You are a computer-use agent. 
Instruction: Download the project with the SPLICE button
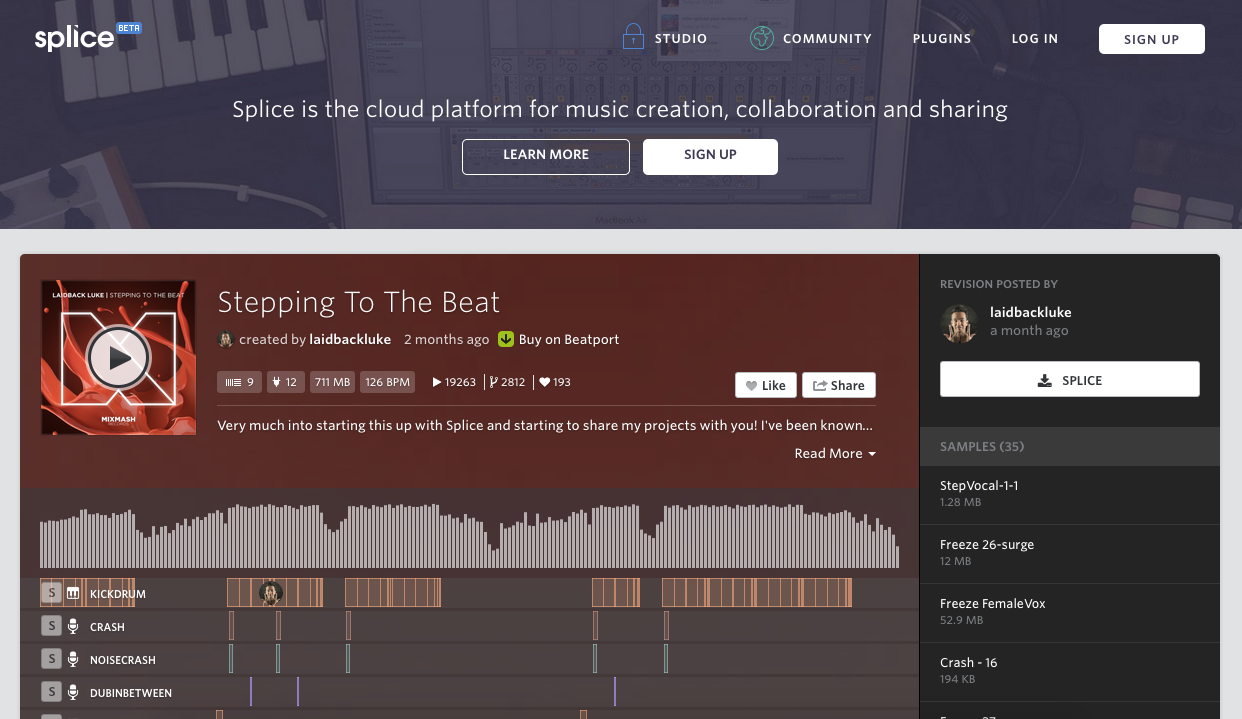pos(1069,380)
